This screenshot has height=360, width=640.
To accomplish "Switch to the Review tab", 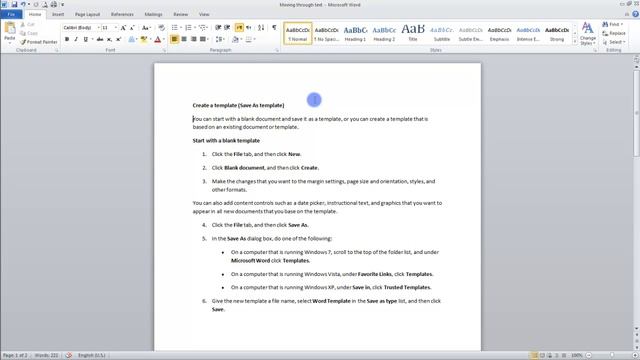I will 180,14.
